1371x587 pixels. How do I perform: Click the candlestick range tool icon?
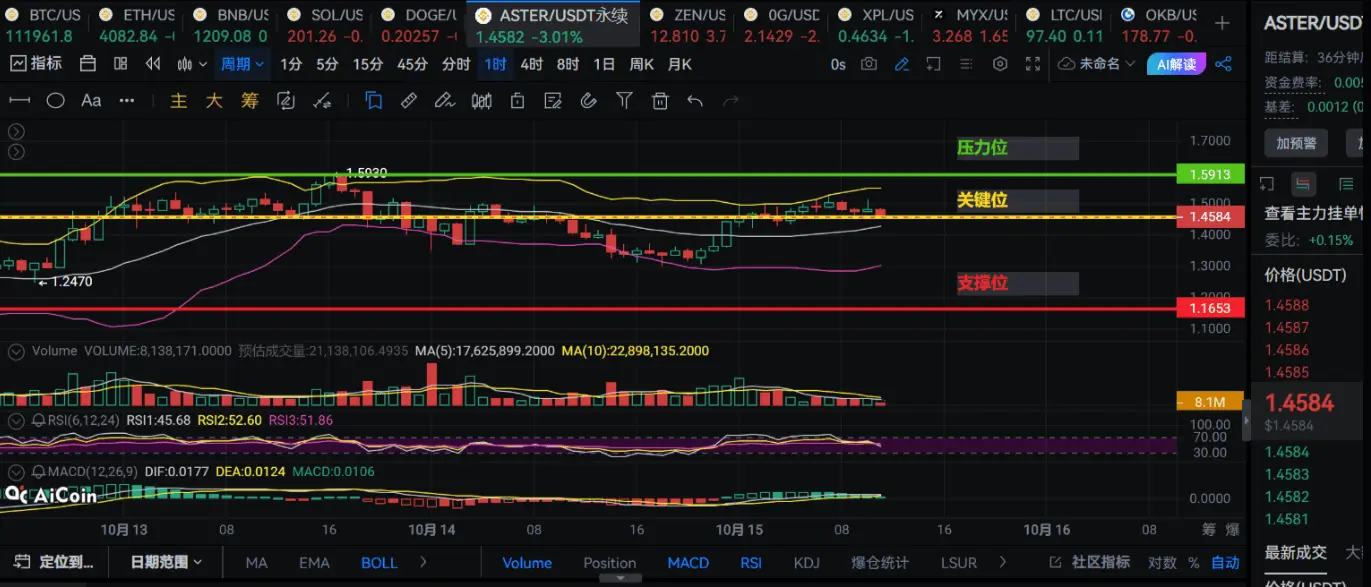[x=481, y=100]
